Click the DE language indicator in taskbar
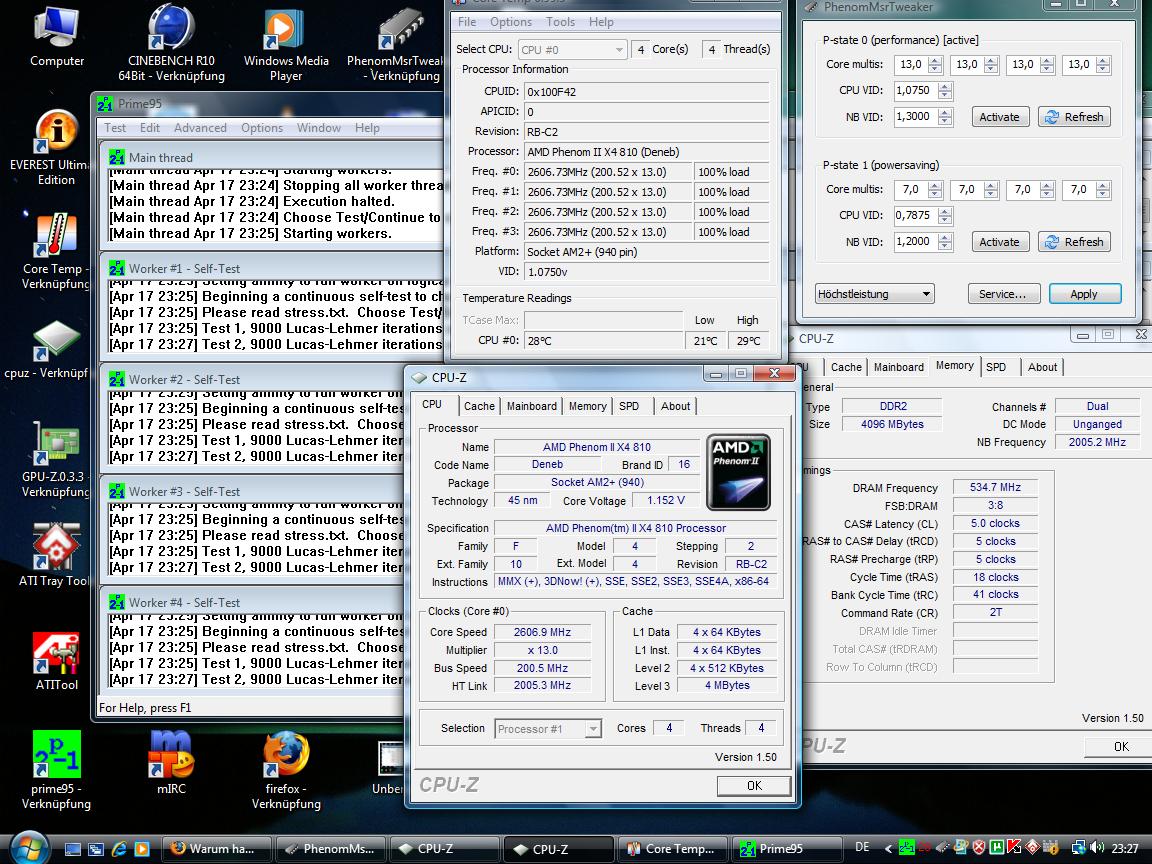Image resolution: width=1152 pixels, height=864 pixels. tap(863, 848)
